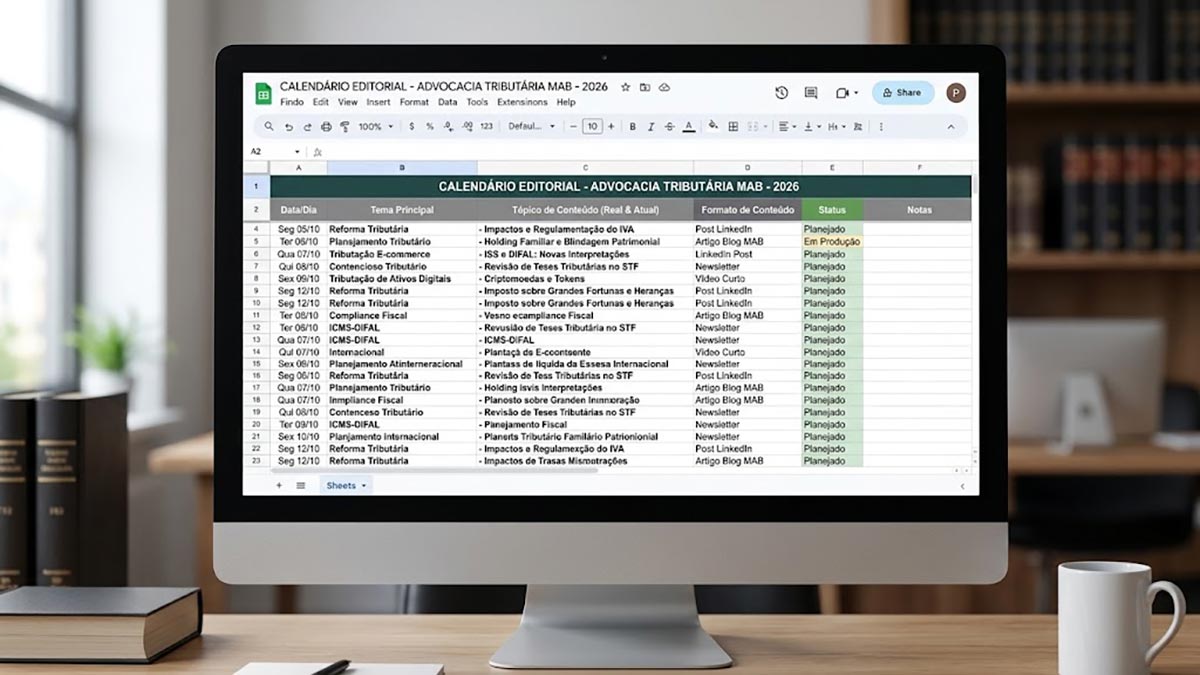This screenshot has height=675, width=1200.
Task: Star the document title
Action: point(626,88)
